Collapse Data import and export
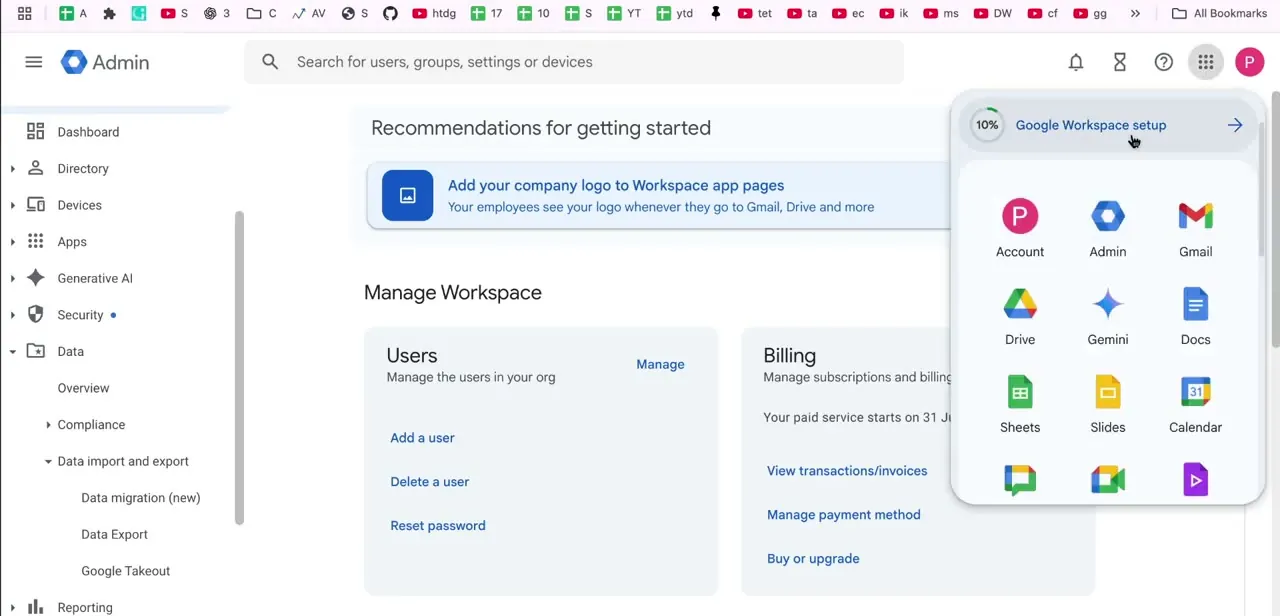The width and height of the screenshot is (1280, 616). [x=48, y=461]
